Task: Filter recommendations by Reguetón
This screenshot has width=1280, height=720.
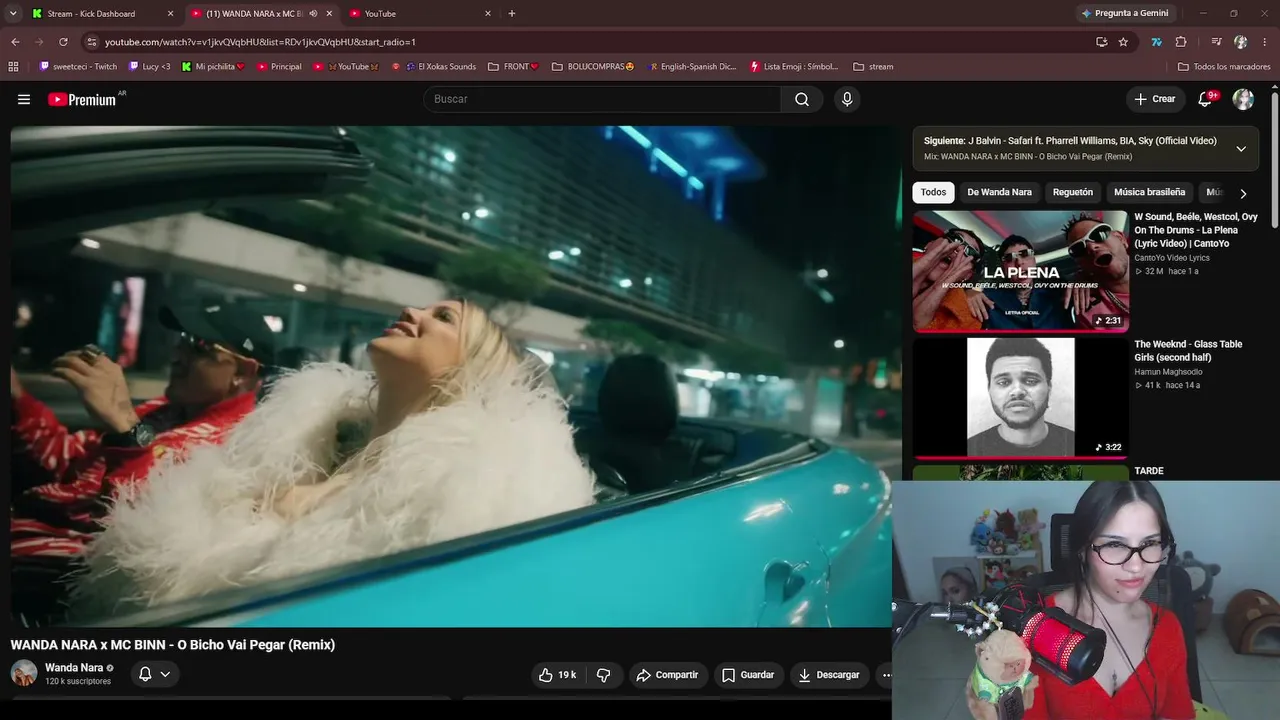Action: pos(1073,192)
